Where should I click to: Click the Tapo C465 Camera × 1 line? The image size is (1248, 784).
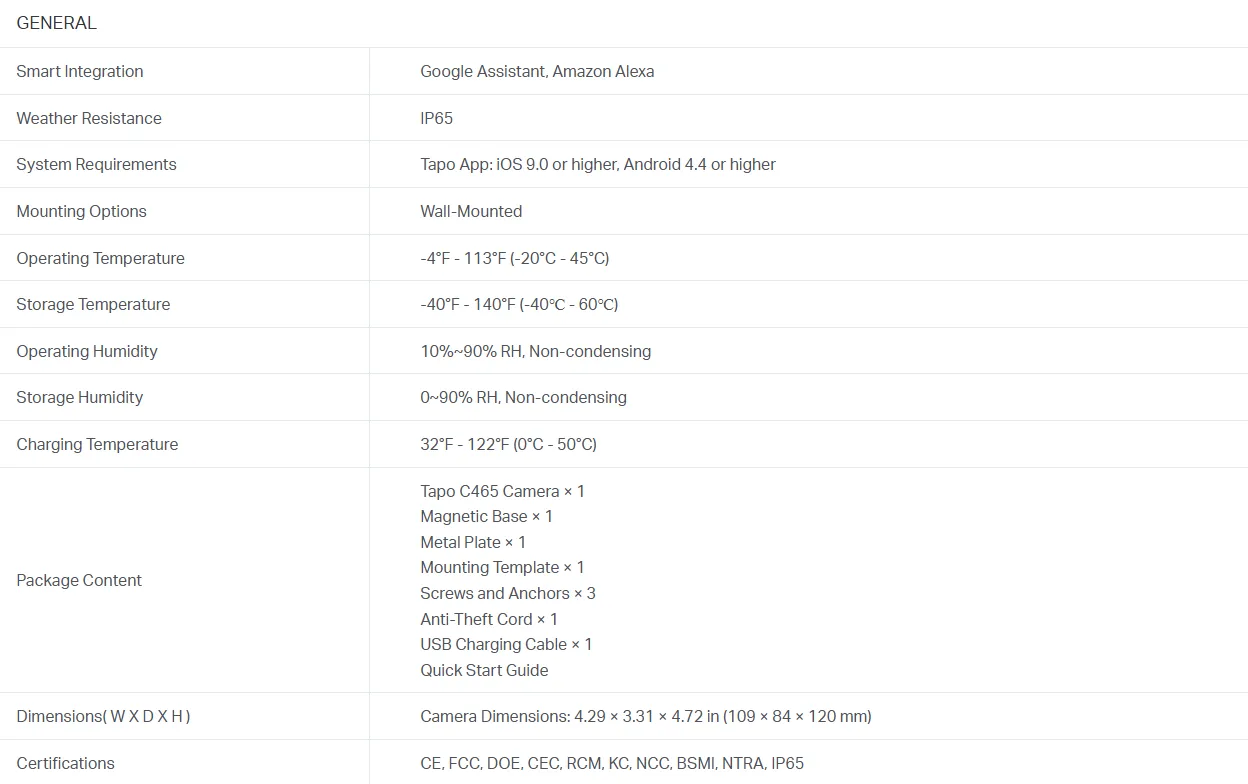(x=502, y=491)
